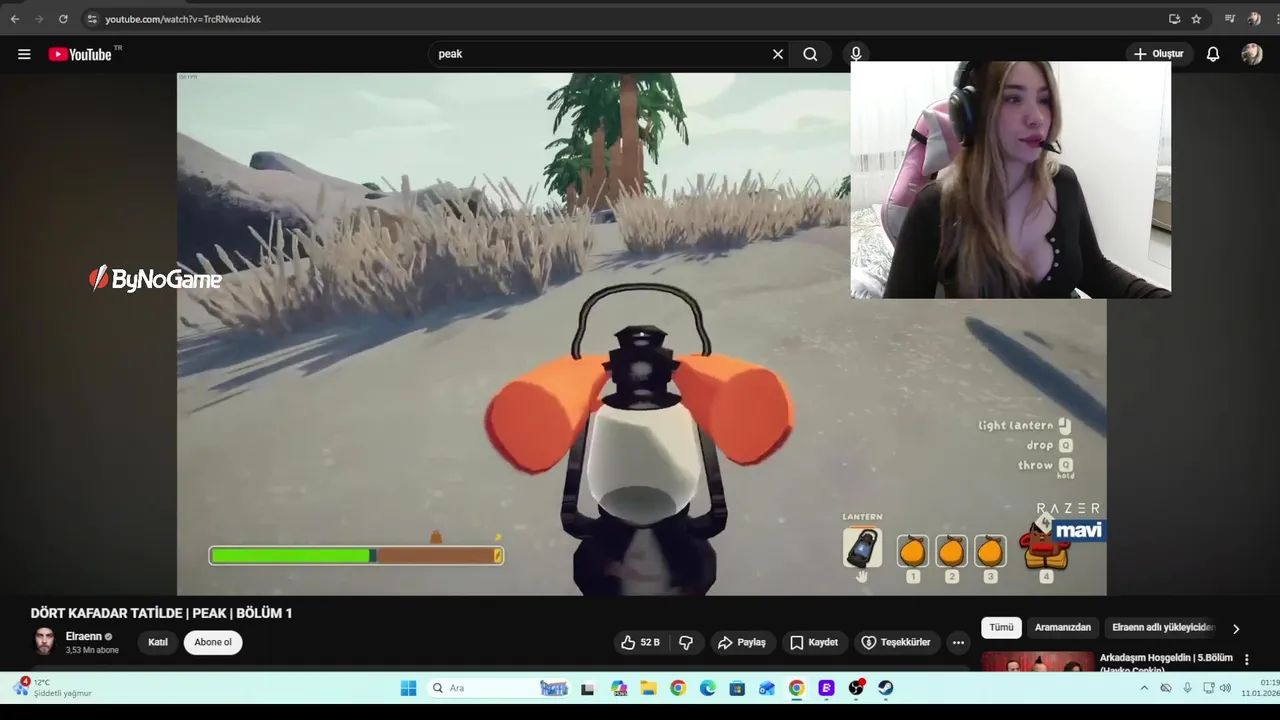
Task: Like the video with 52 B
Action: coord(640,642)
